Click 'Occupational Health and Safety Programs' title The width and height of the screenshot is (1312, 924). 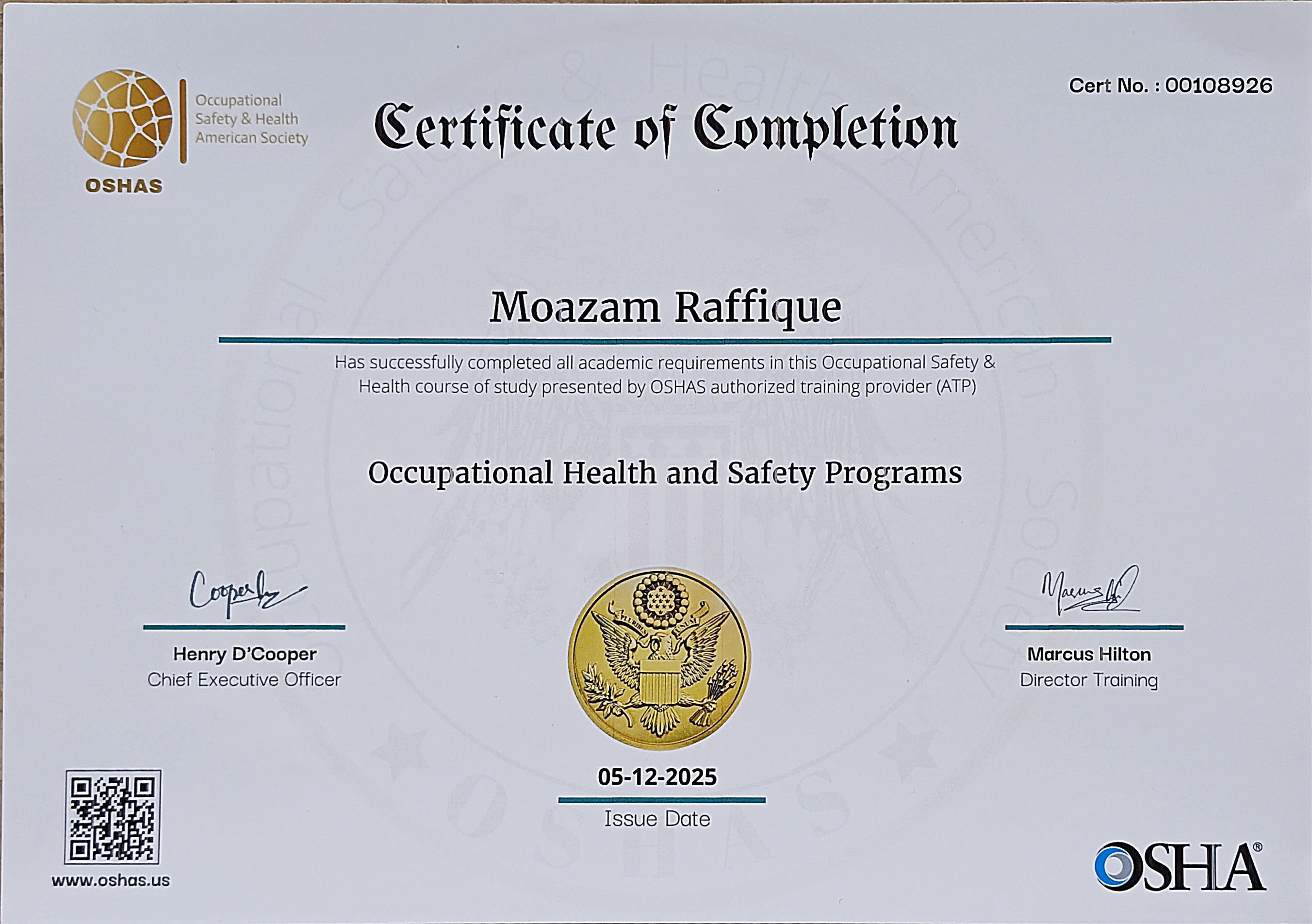(665, 474)
